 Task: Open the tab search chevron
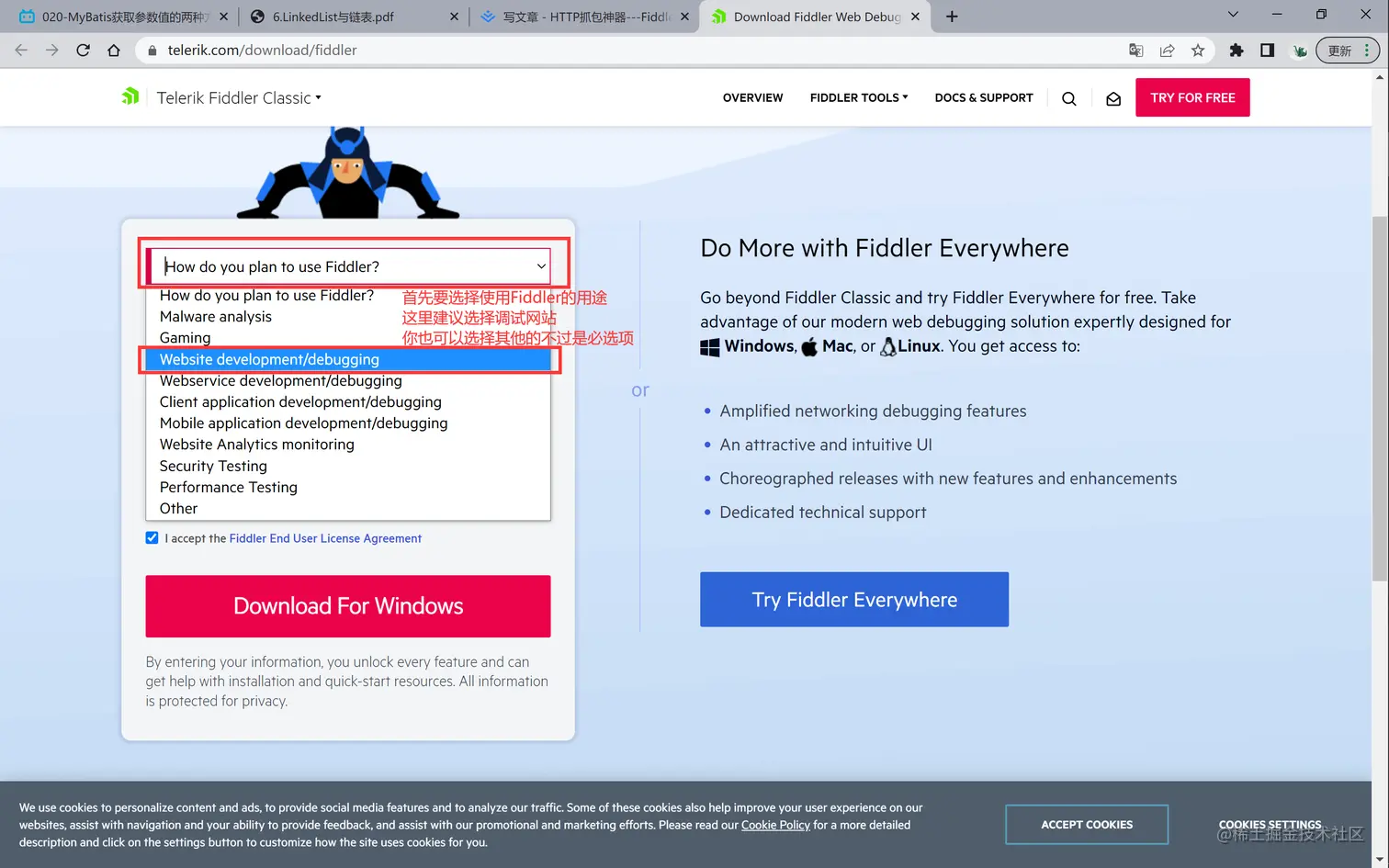pyautogui.click(x=1233, y=15)
